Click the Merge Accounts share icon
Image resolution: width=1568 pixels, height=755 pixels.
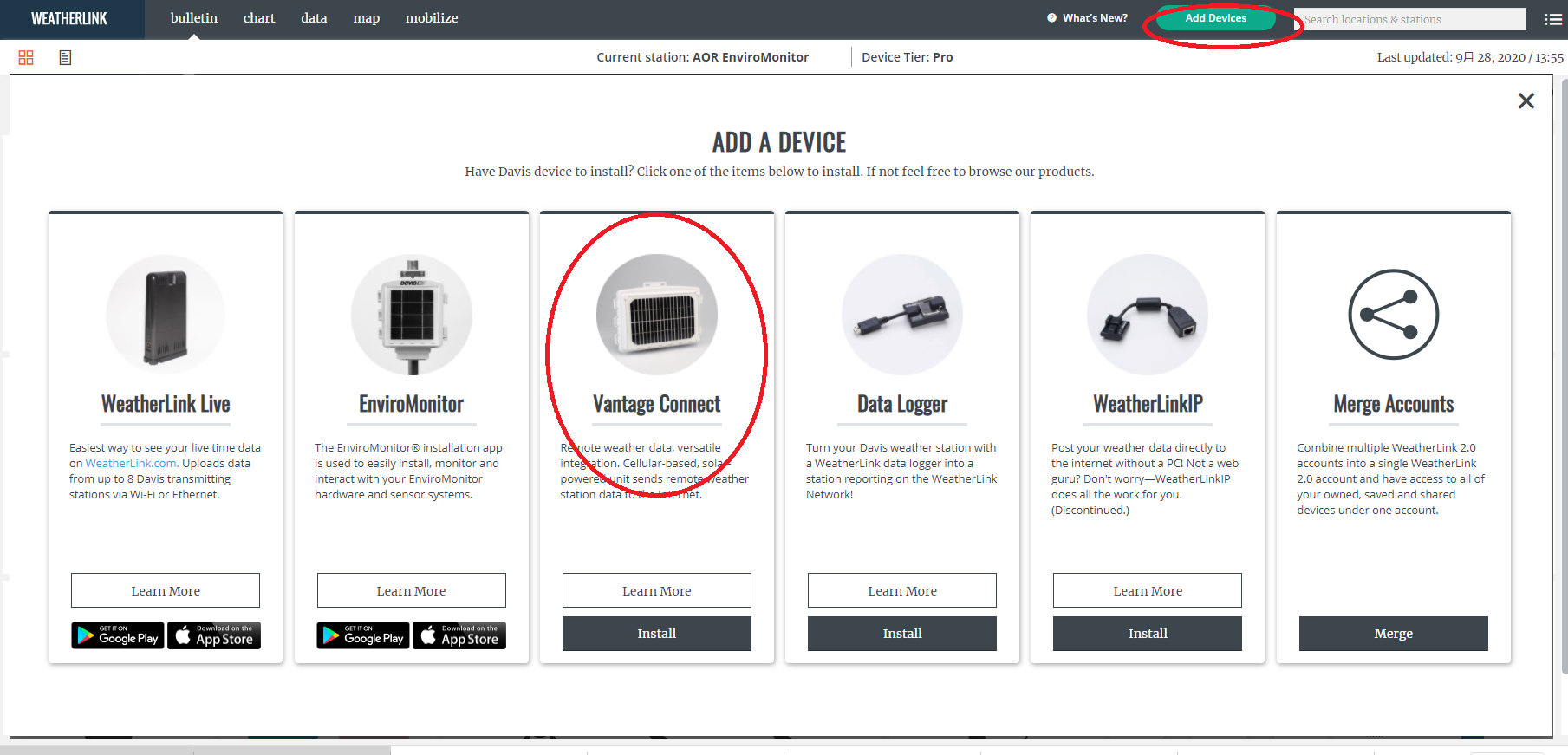[x=1394, y=315]
